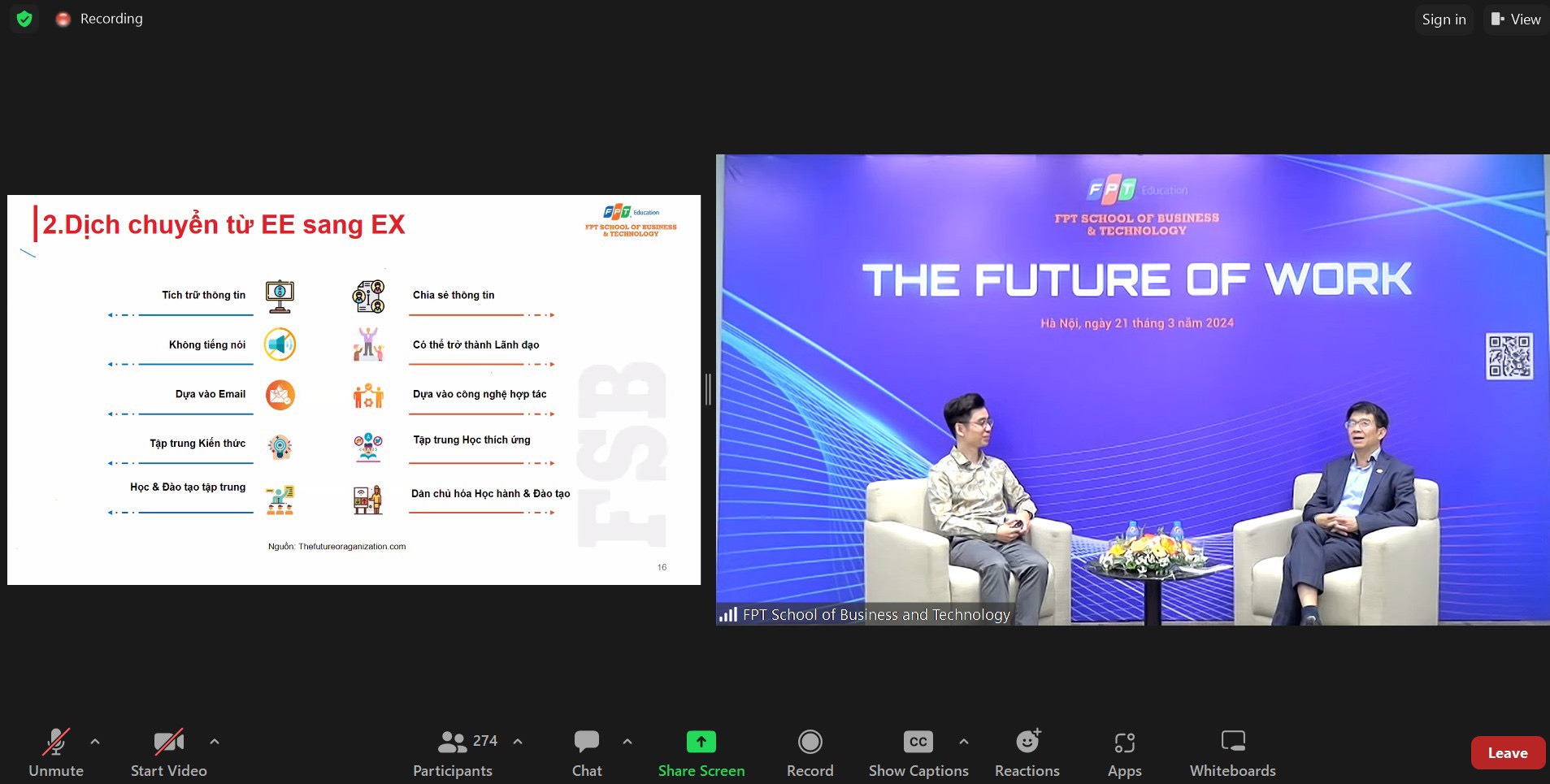Expand audio options next to Unmute
This screenshot has height=784, width=1550.
point(95,742)
